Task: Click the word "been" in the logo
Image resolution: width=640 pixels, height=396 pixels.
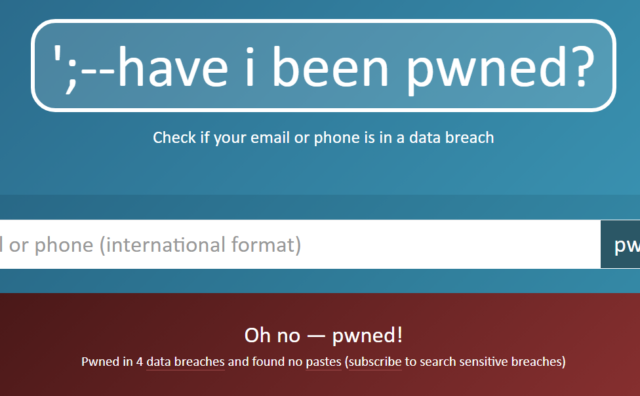Action: pyautogui.click(x=330, y=66)
